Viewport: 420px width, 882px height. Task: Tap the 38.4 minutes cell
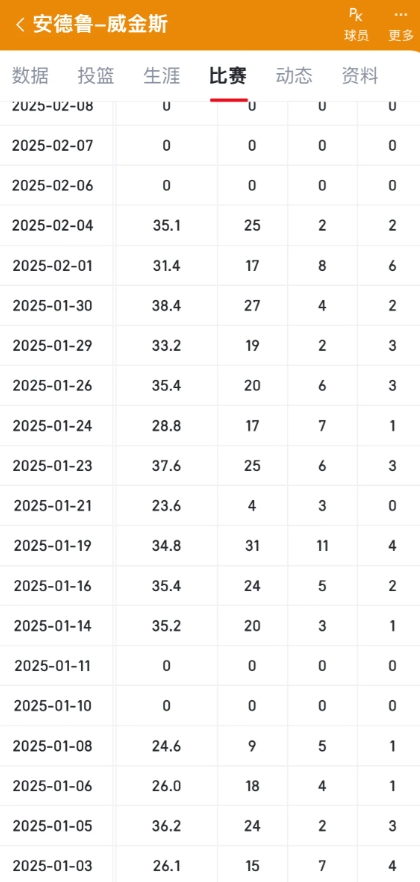pos(166,305)
